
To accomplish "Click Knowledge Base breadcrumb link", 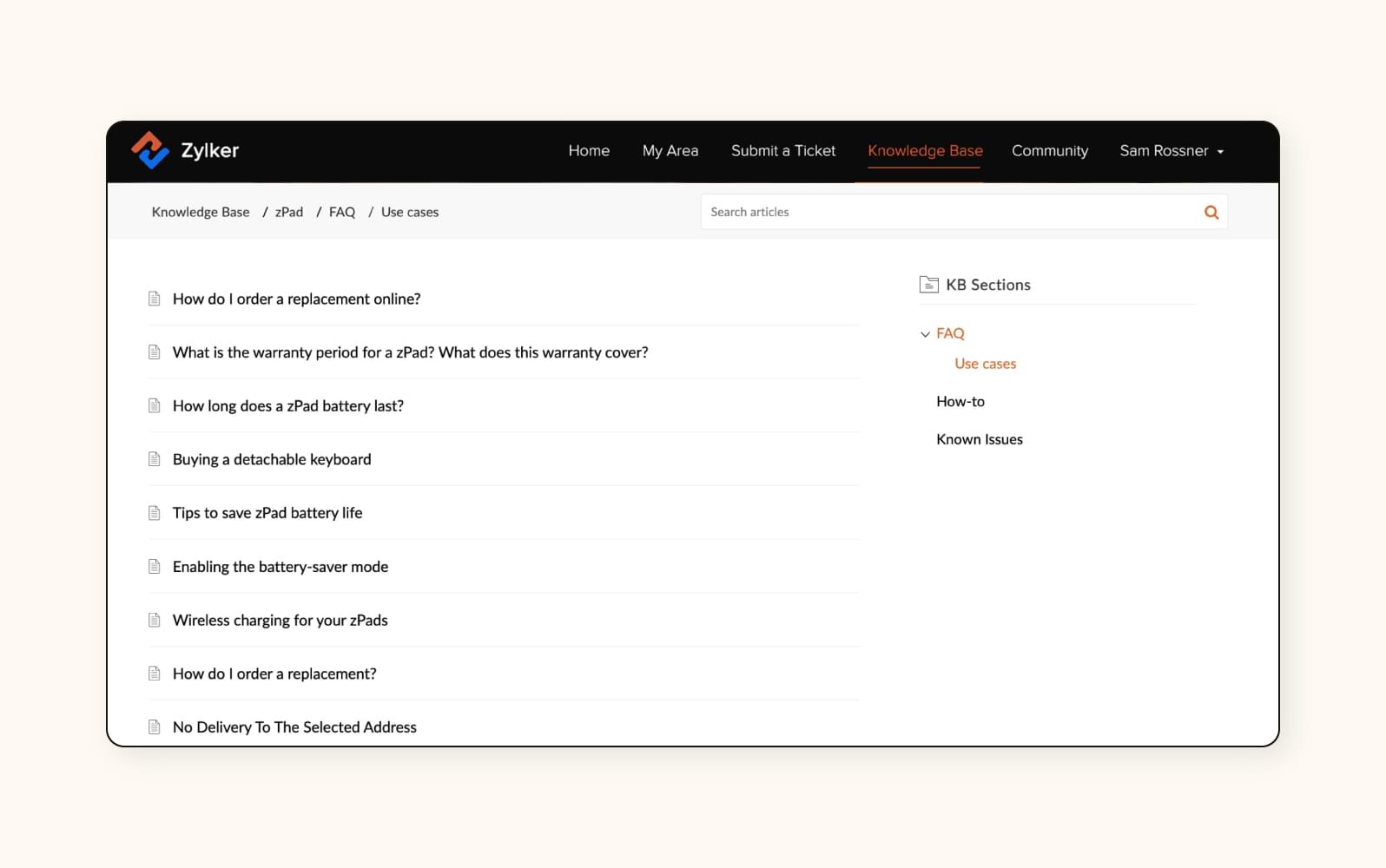I will point(201,212).
